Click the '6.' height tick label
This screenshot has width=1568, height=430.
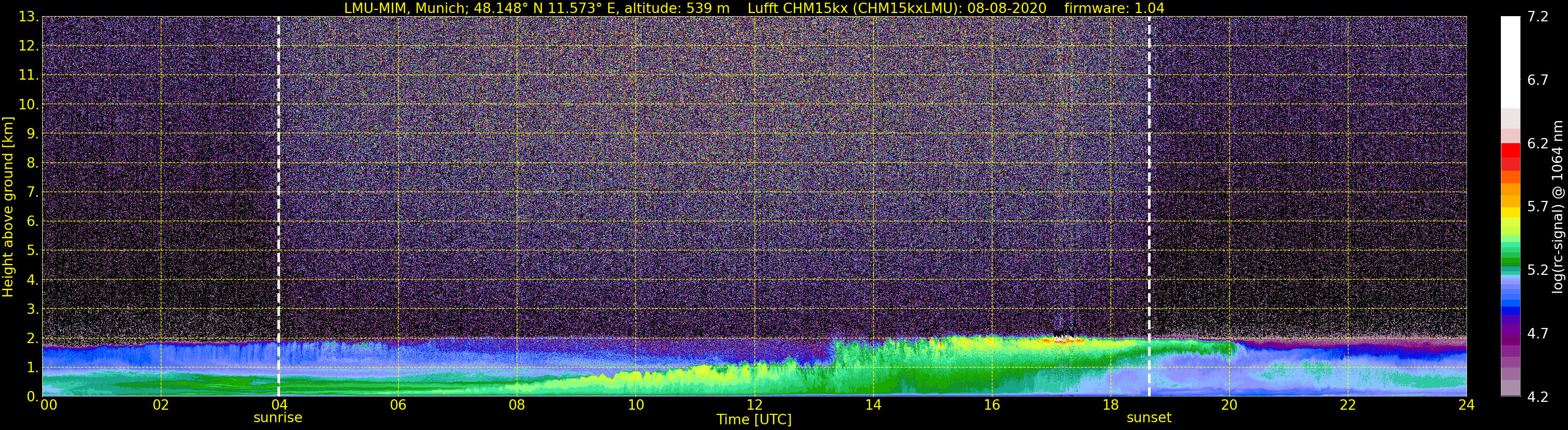point(33,221)
